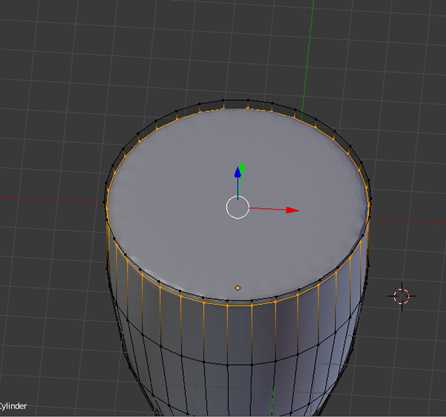Viewport: 446px width, 417px height.
Task: Click the green Y-axis tip of the gizmo
Action: (x=243, y=168)
